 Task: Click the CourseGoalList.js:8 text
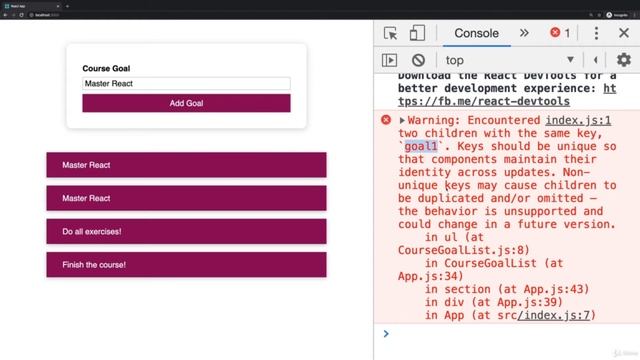[464, 250]
